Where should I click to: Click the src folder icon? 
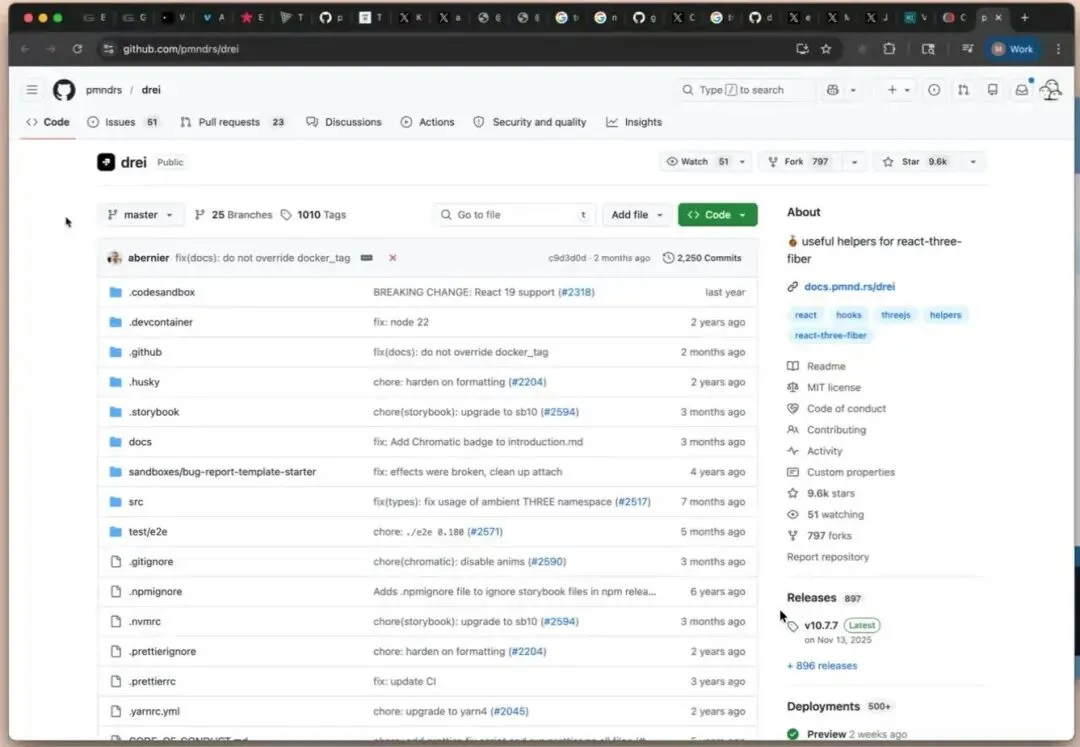(x=116, y=502)
